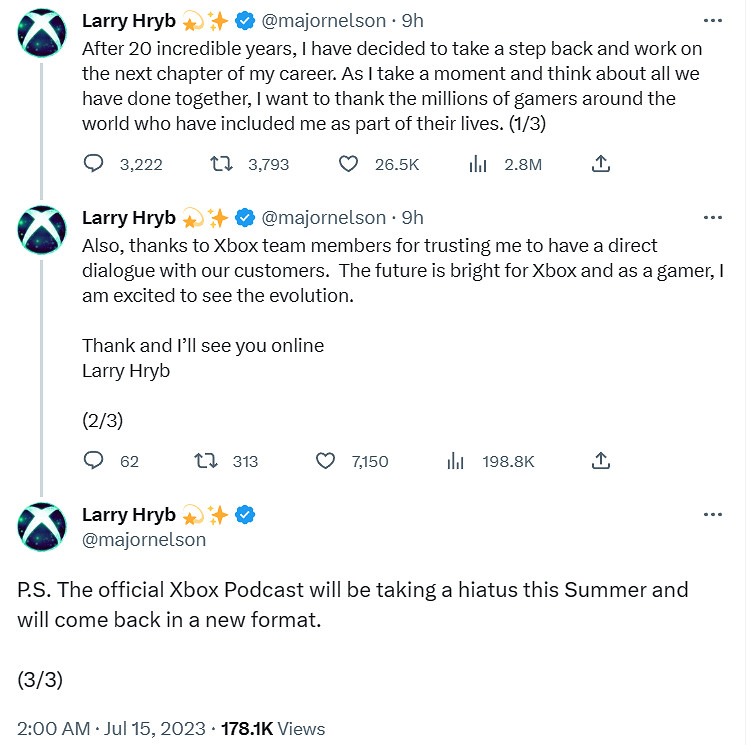View analytics of the 2.8M views tweet

click(478, 164)
